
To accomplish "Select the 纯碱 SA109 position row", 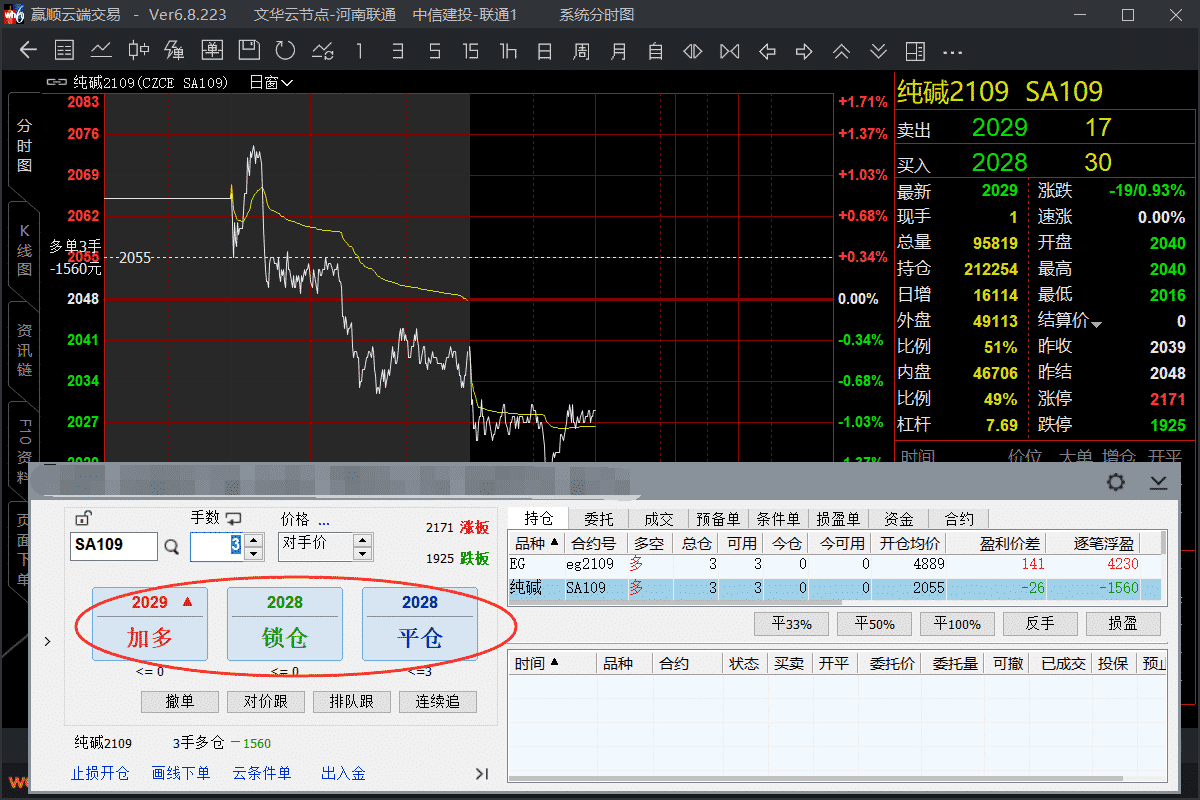I will coord(834,588).
